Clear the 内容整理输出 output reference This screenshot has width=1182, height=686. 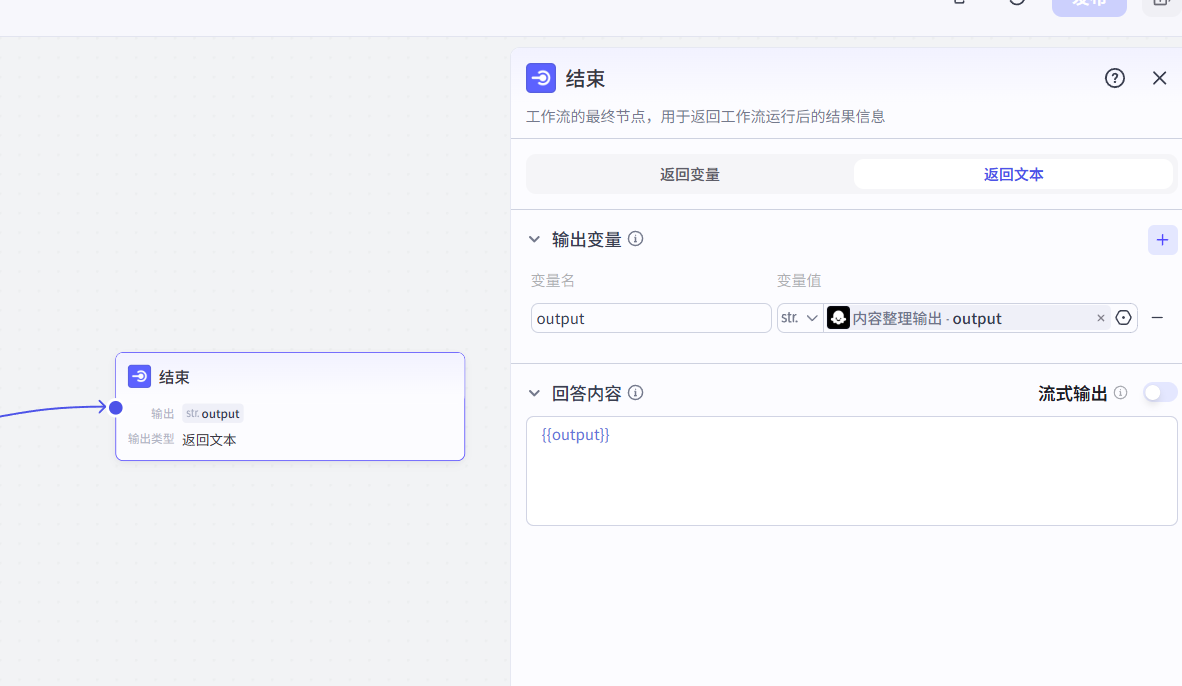pyautogui.click(x=1101, y=318)
